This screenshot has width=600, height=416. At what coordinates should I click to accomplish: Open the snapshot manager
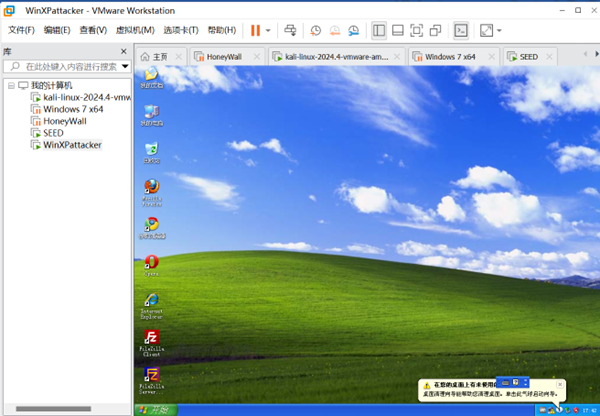click(354, 31)
